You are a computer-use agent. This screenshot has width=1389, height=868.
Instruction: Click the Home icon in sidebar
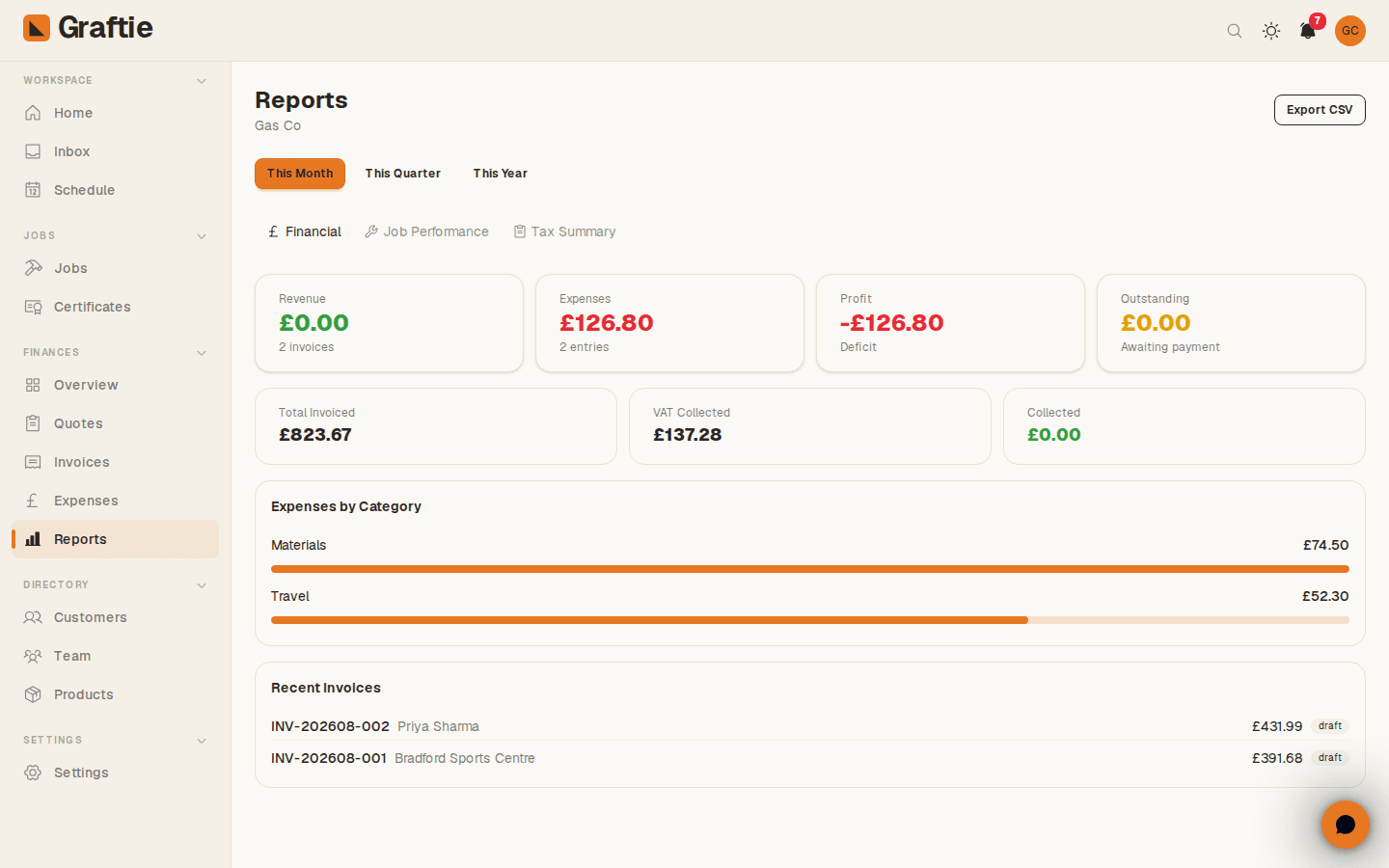pos(33,113)
